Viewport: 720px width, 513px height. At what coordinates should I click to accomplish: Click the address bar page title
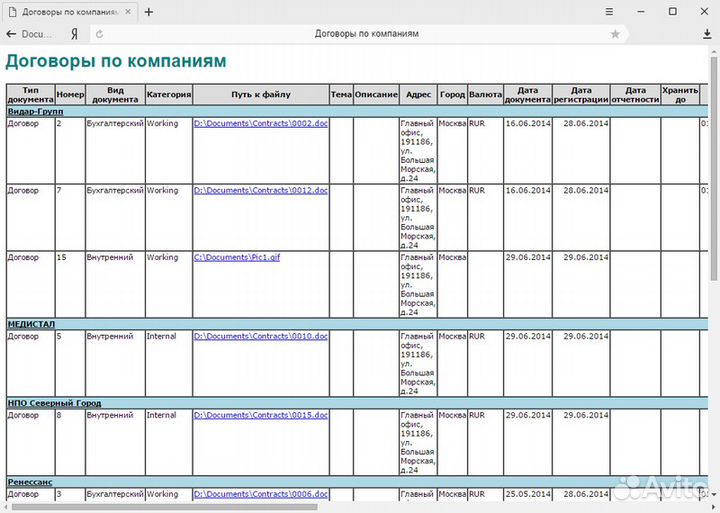coord(366,33)
